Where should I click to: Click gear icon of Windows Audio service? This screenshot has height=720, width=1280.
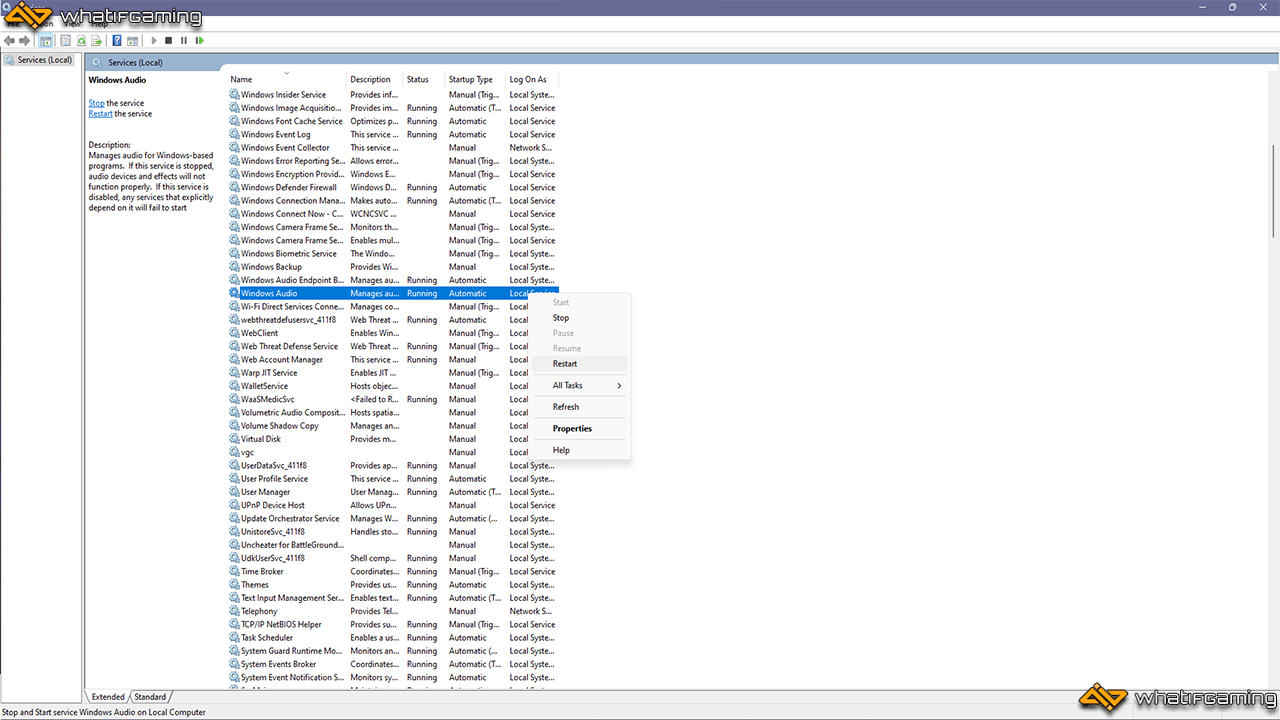[x=235, y=294]
